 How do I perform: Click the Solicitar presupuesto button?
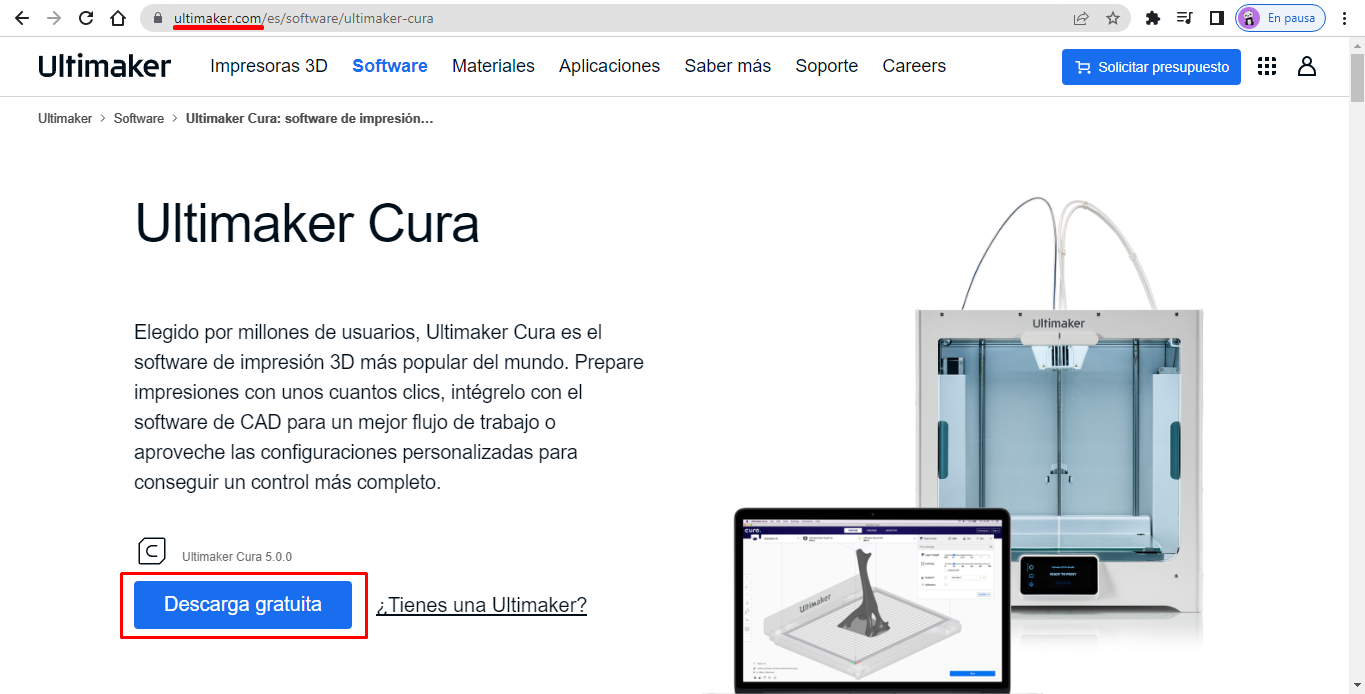pos(1151,67)
